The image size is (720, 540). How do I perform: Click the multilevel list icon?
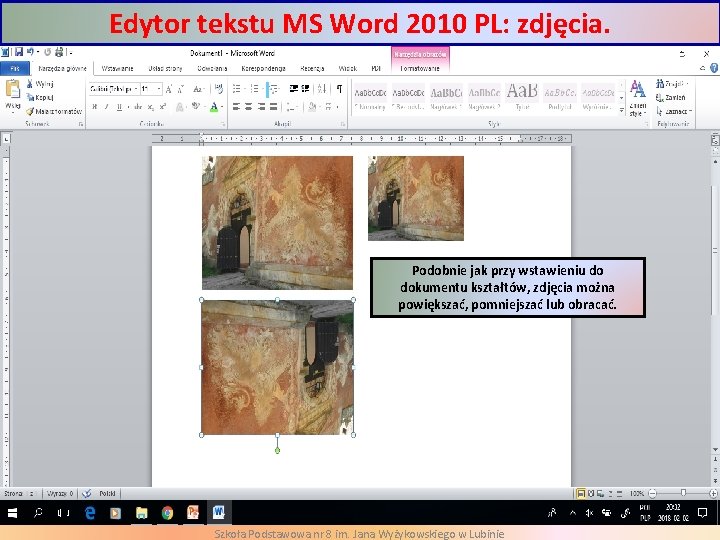[273, 89]
